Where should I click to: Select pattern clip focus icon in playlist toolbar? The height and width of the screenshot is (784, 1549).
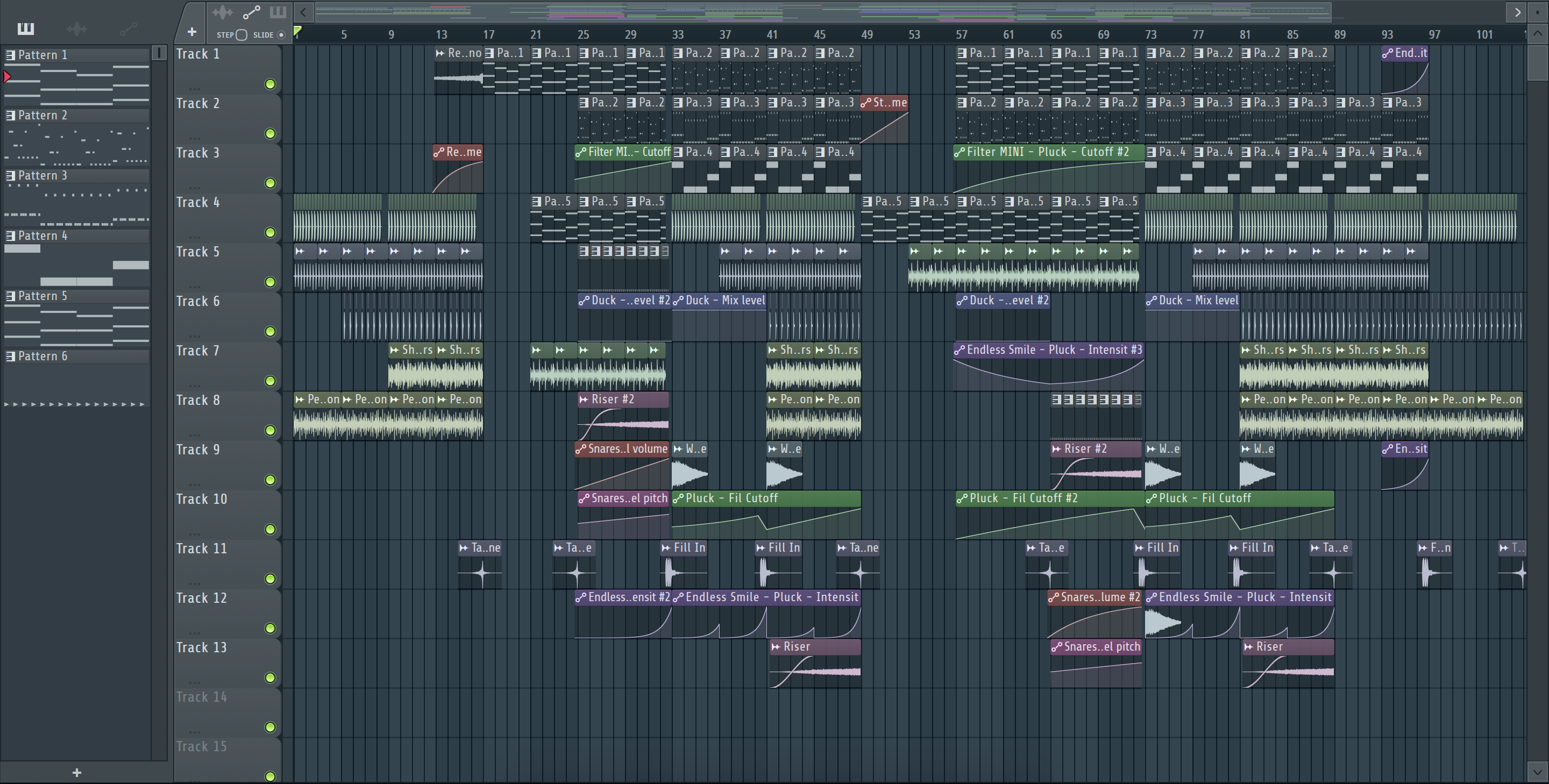coord(278,12)
